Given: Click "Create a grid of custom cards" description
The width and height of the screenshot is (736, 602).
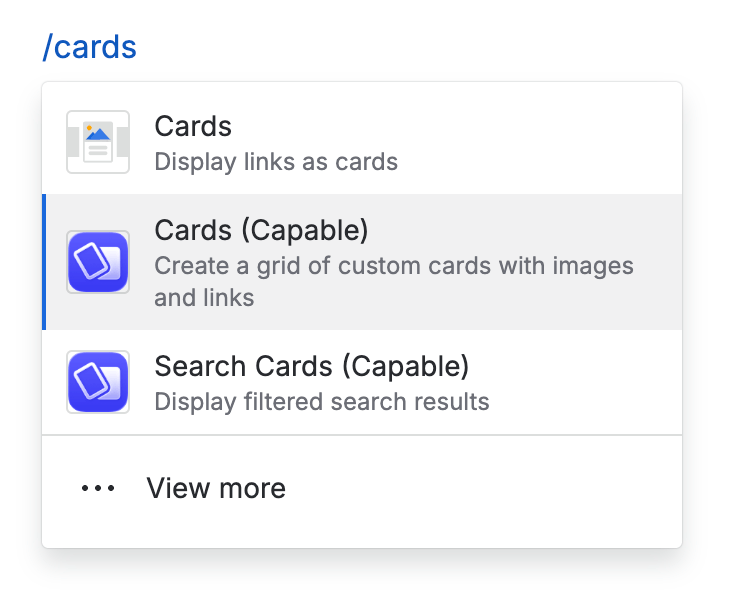Looking at the screenshot, I should 394,266.
